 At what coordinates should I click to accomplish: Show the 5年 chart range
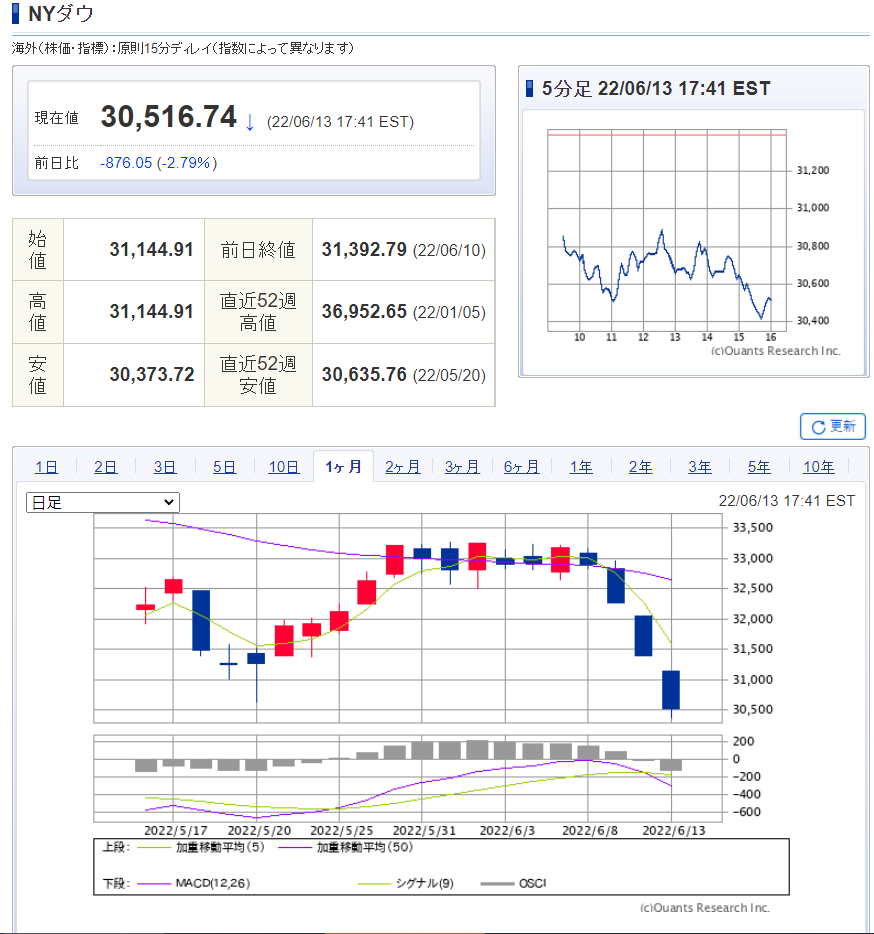(x=759, y=467)
